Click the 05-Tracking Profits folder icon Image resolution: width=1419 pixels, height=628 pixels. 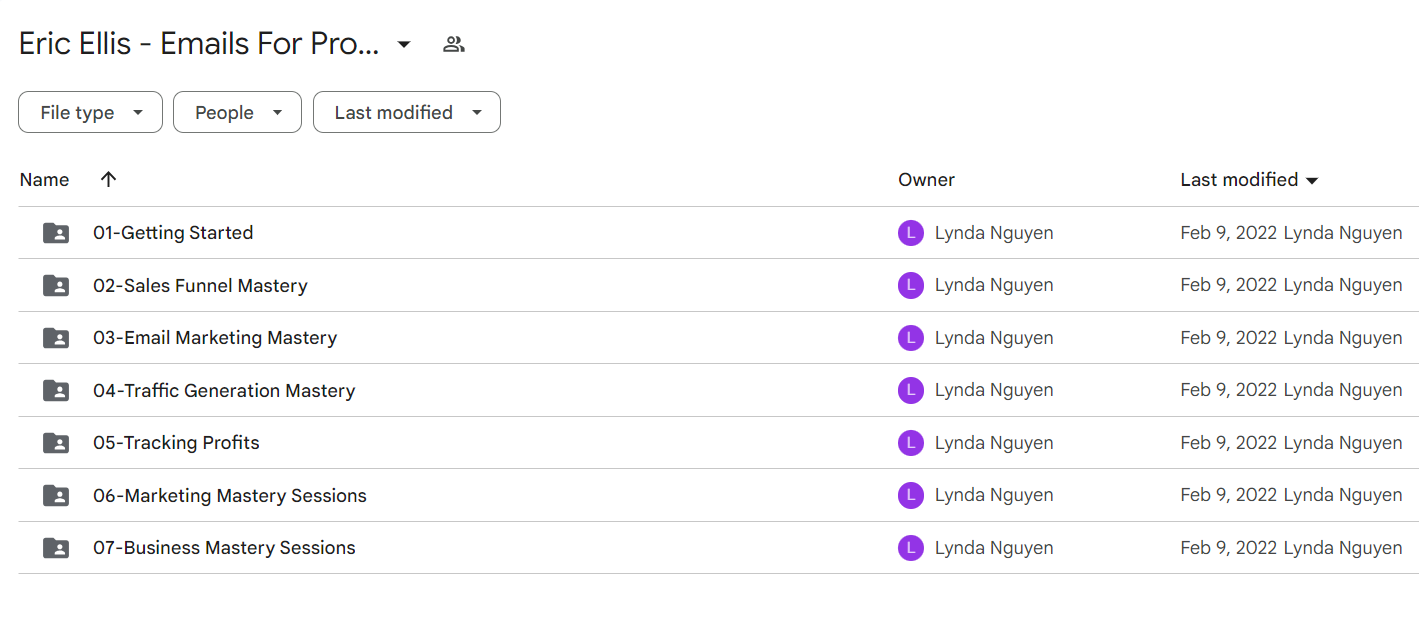pyautogui.click(x=56, y=443)
